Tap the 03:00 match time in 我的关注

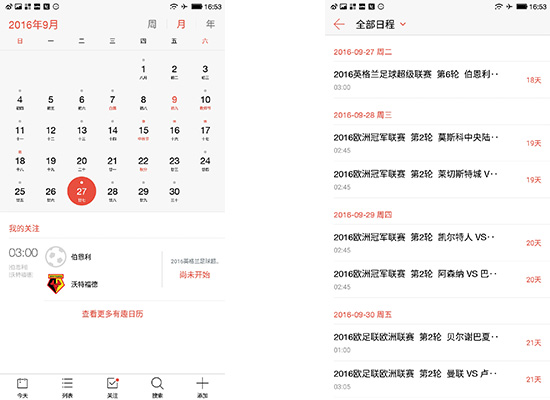coord(23,253)
